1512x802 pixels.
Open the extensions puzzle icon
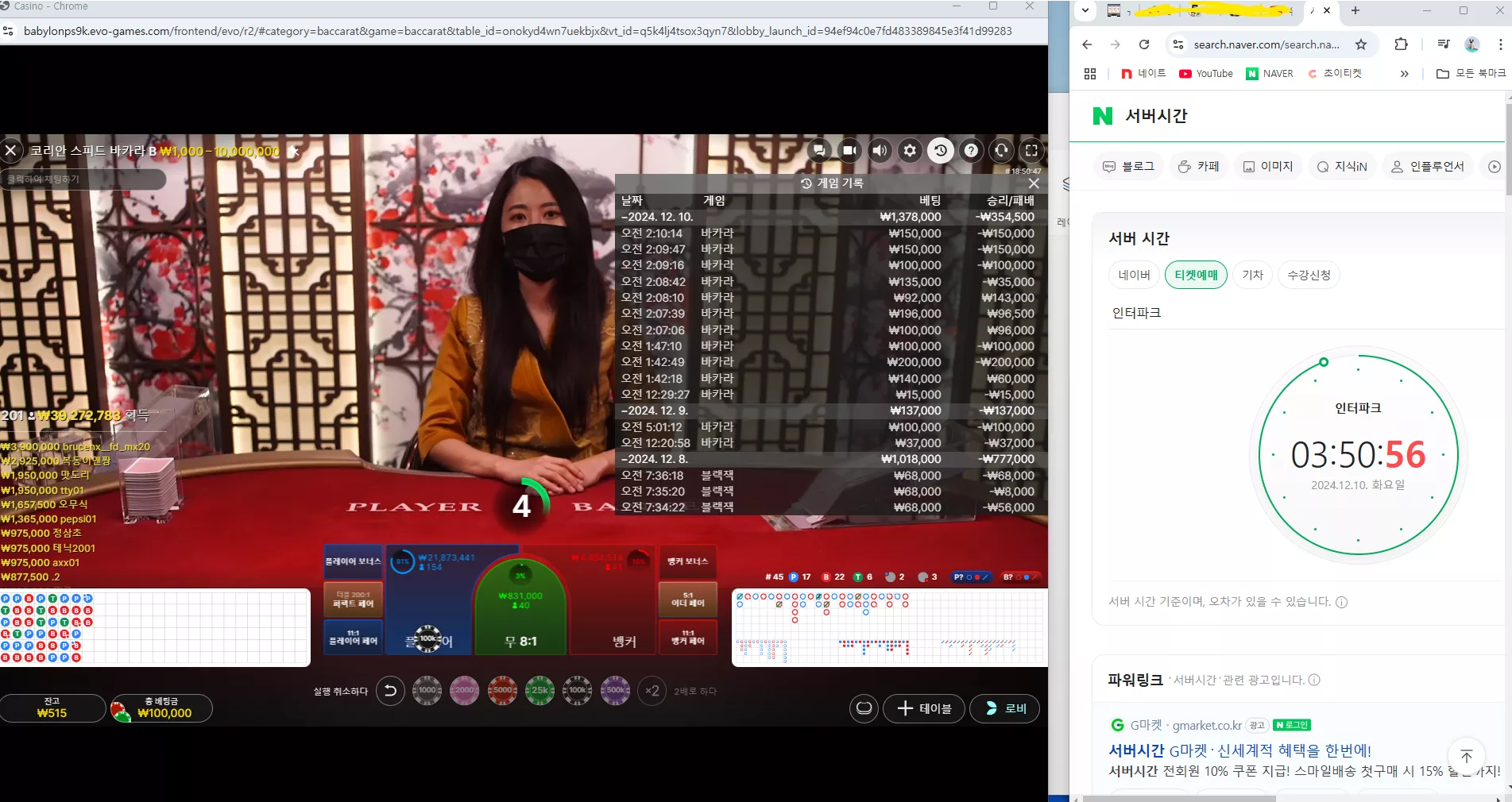(x=1401, y=44)
